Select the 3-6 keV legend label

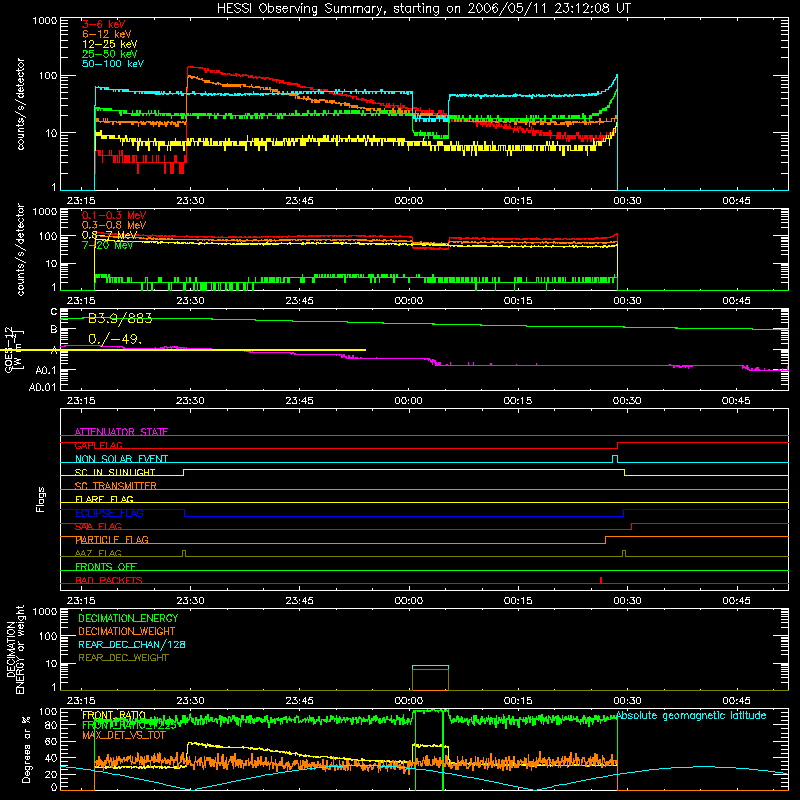103,24
